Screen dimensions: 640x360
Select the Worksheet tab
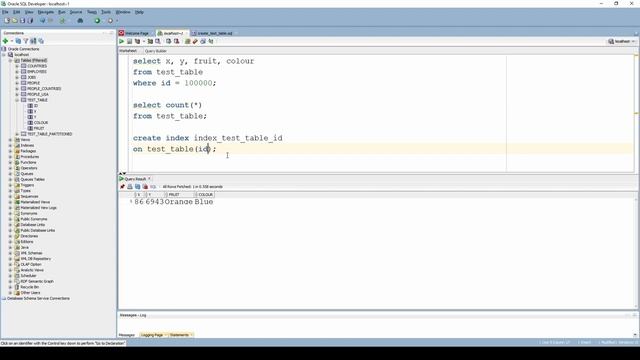click(x=128, y=51)
